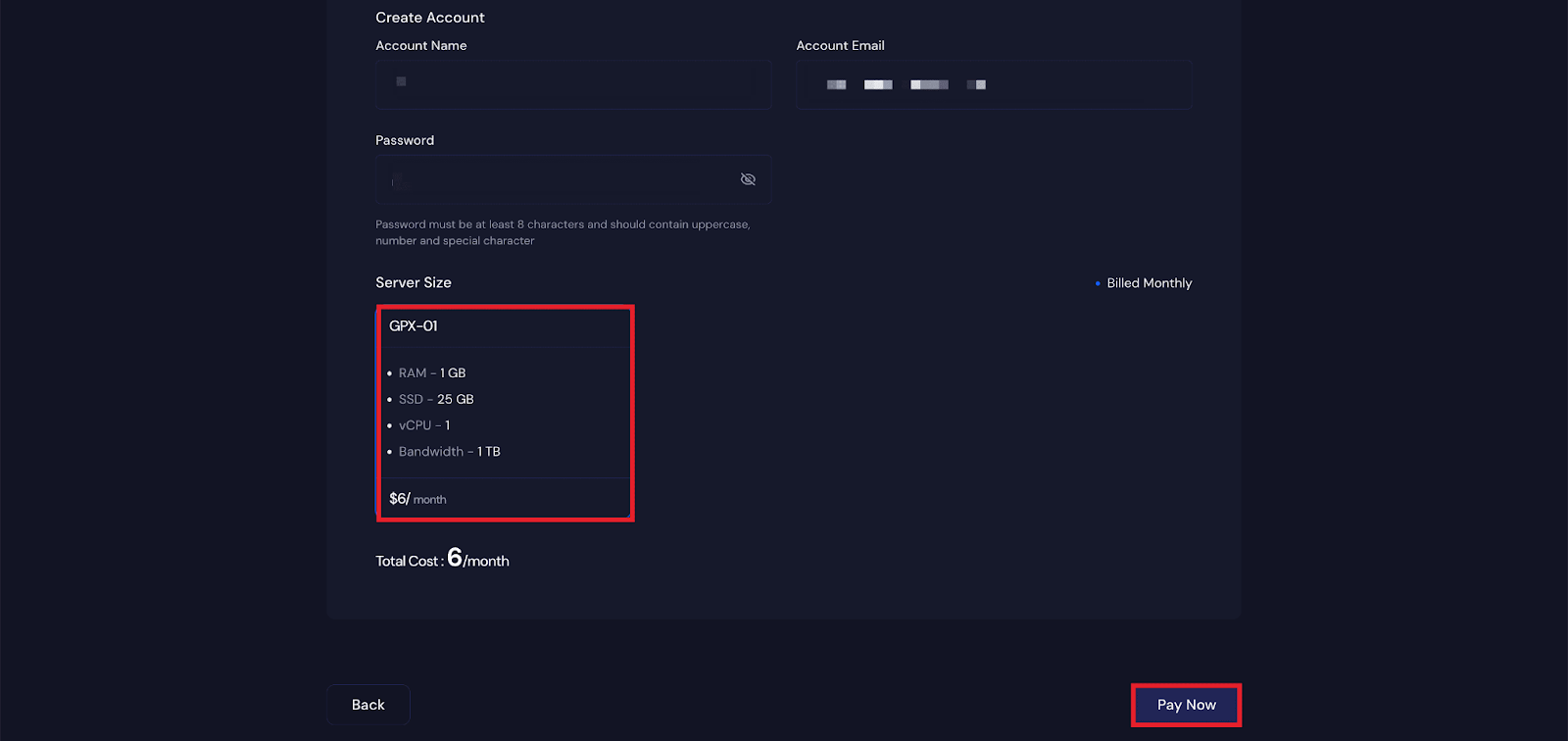Click the Password field label
Image resolution: width=1568 pixels, height=741 pixels.
tap(405, 140)
